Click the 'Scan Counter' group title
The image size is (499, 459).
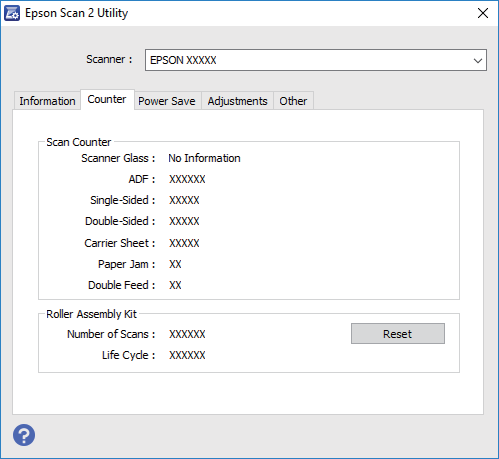(79, 142)
